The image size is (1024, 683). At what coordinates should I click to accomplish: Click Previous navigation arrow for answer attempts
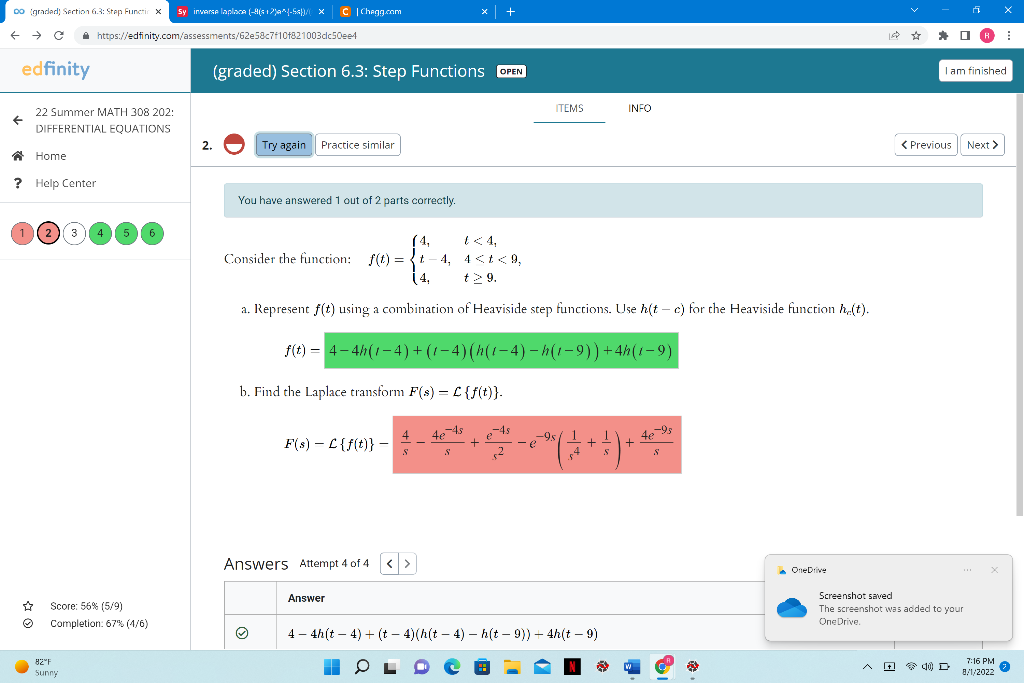[x=388, y=563]
